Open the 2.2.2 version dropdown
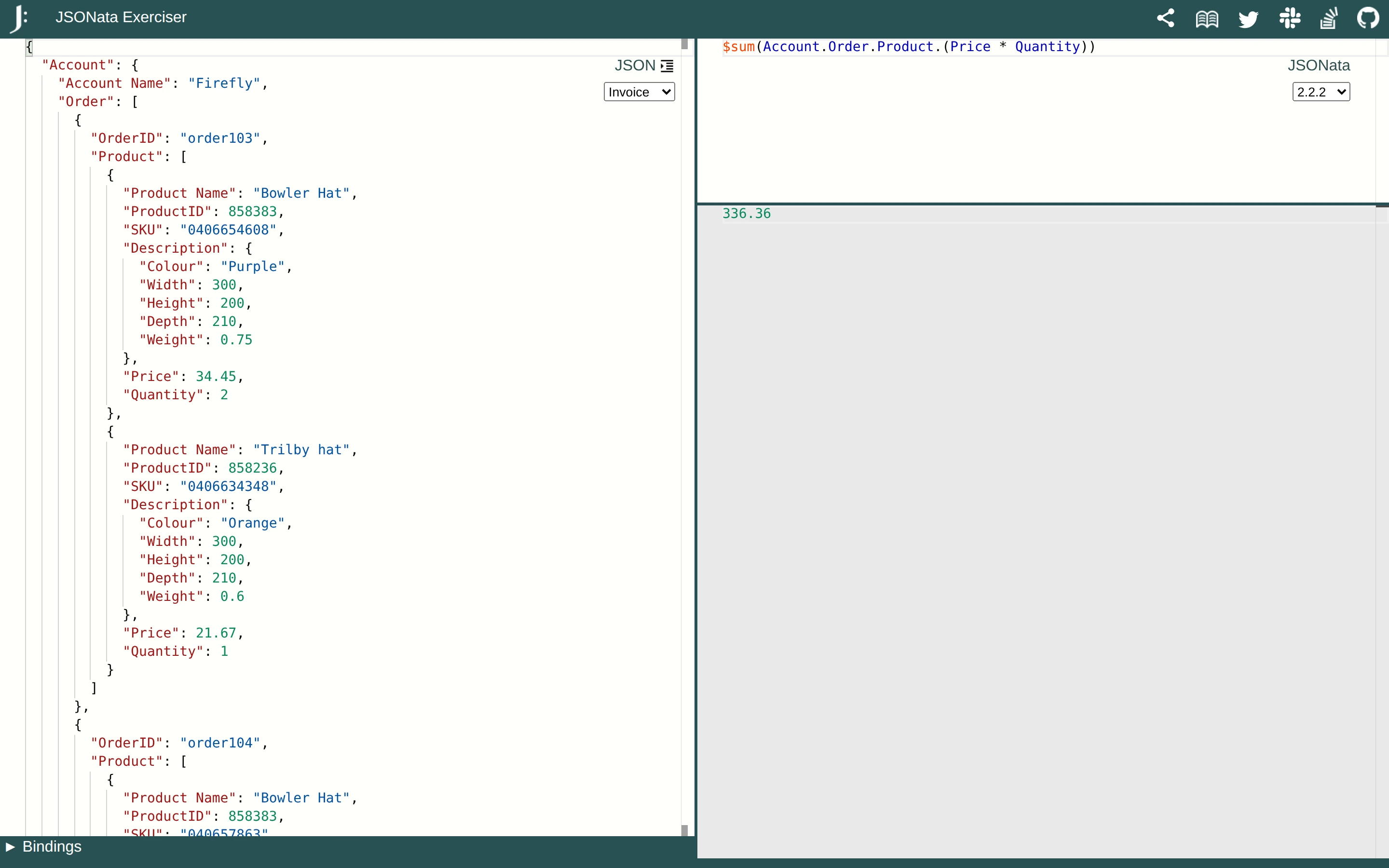 click(1321, 92)
